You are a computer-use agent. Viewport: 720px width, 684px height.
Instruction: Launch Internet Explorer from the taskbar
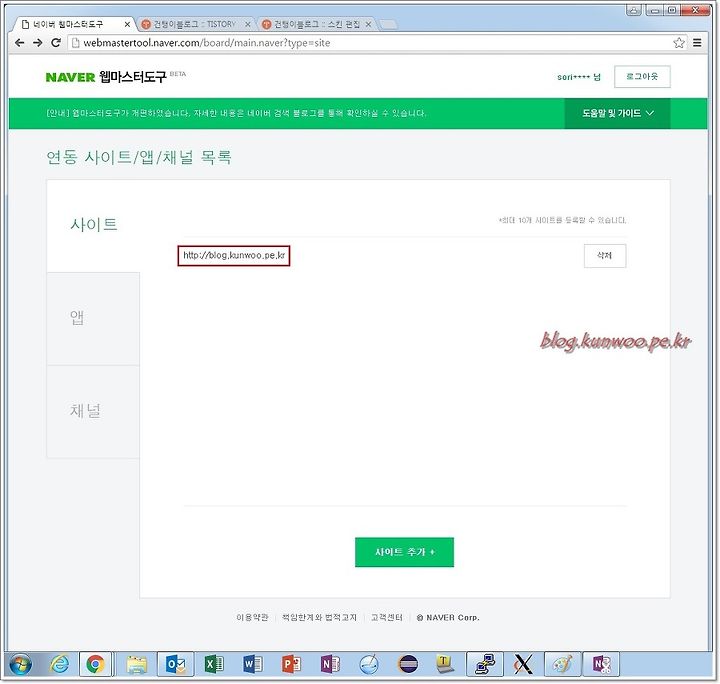59,664
